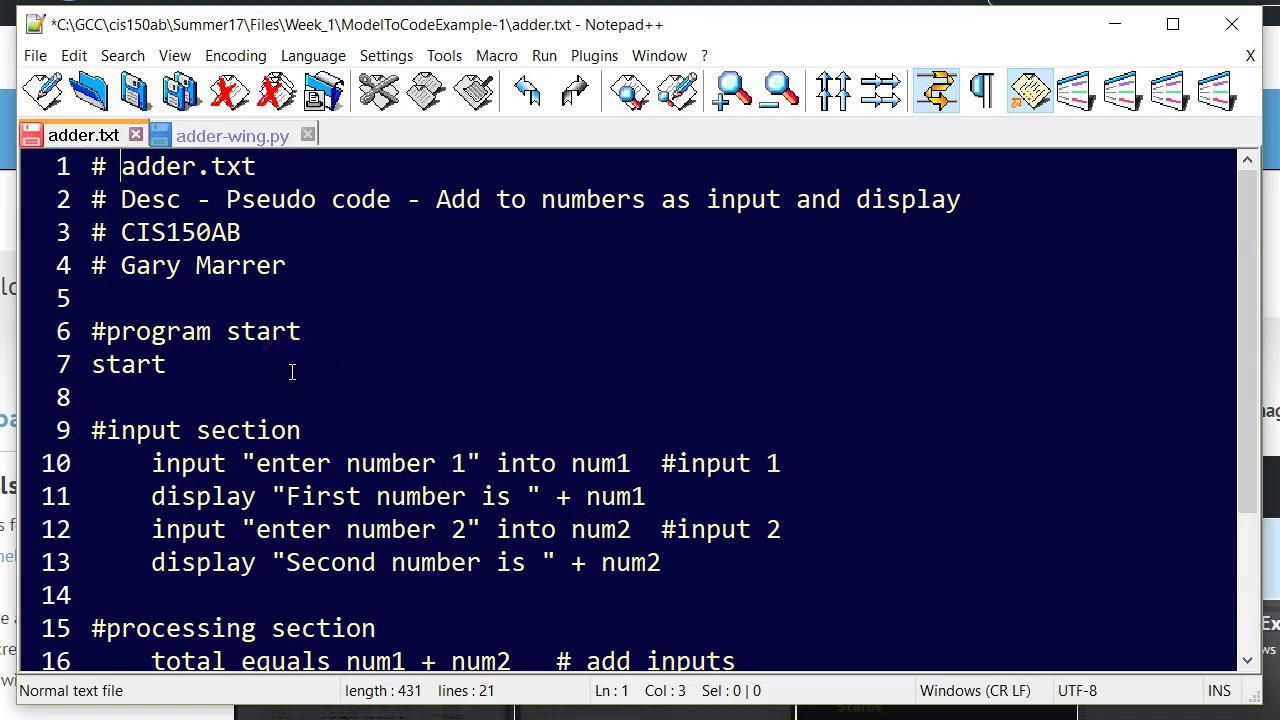Screen dimensions: 1280x720
Task: Zoom out with the magnifier minus icon
Action: pyautogui.click(x=779, y=92)
